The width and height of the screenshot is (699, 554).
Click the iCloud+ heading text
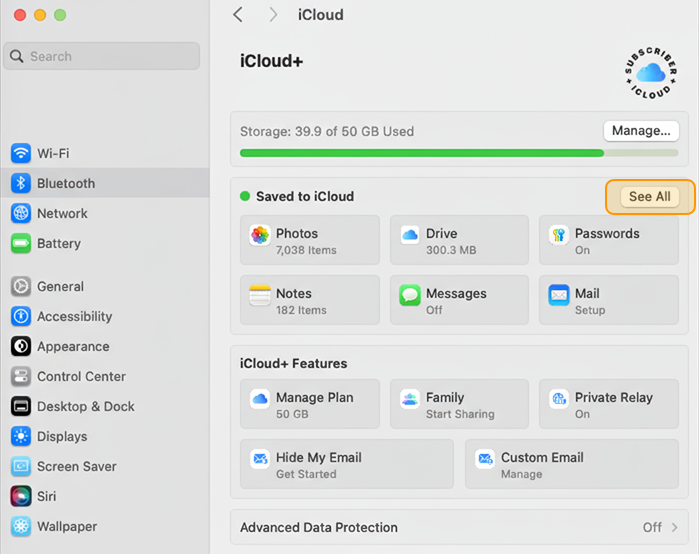271,61
